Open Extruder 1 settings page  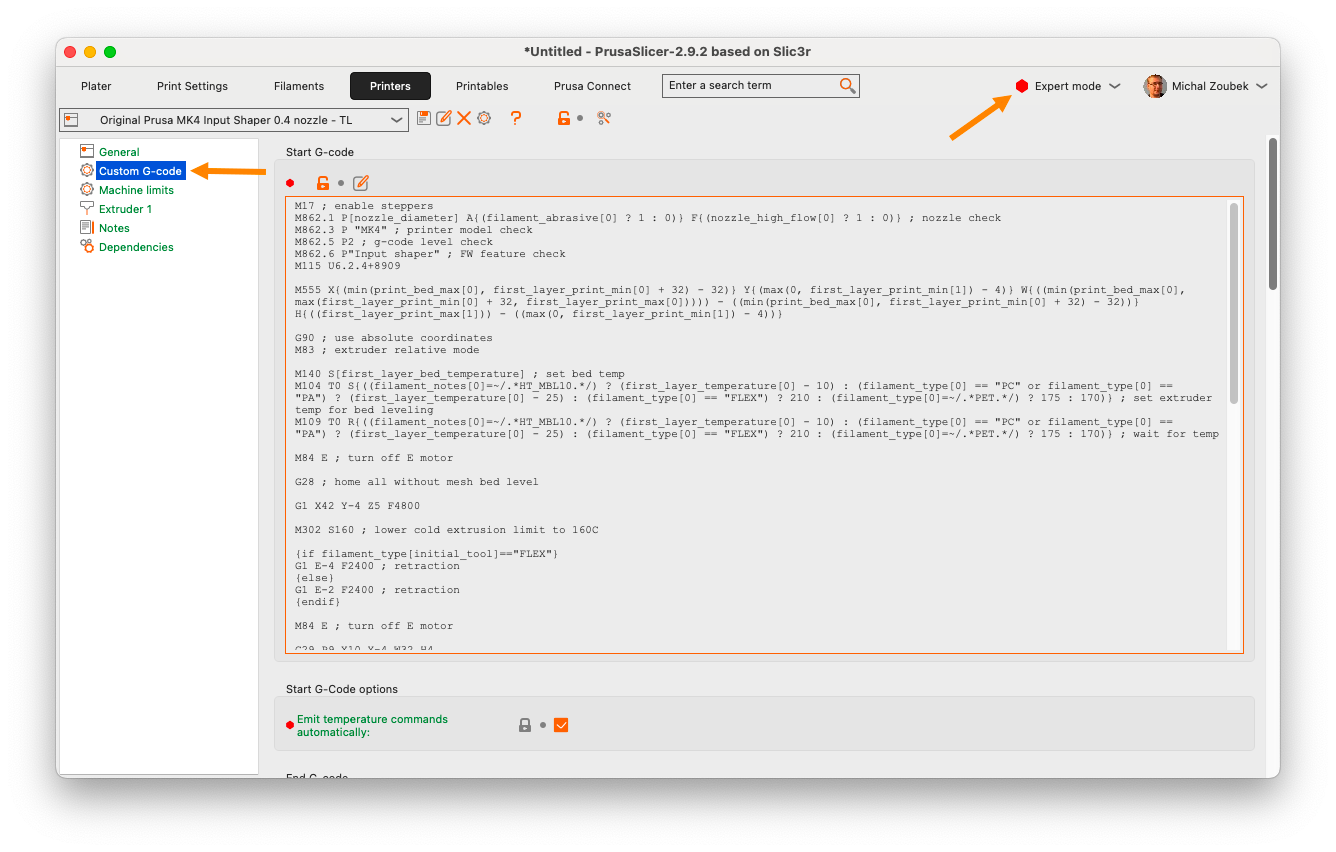point(125,209)
